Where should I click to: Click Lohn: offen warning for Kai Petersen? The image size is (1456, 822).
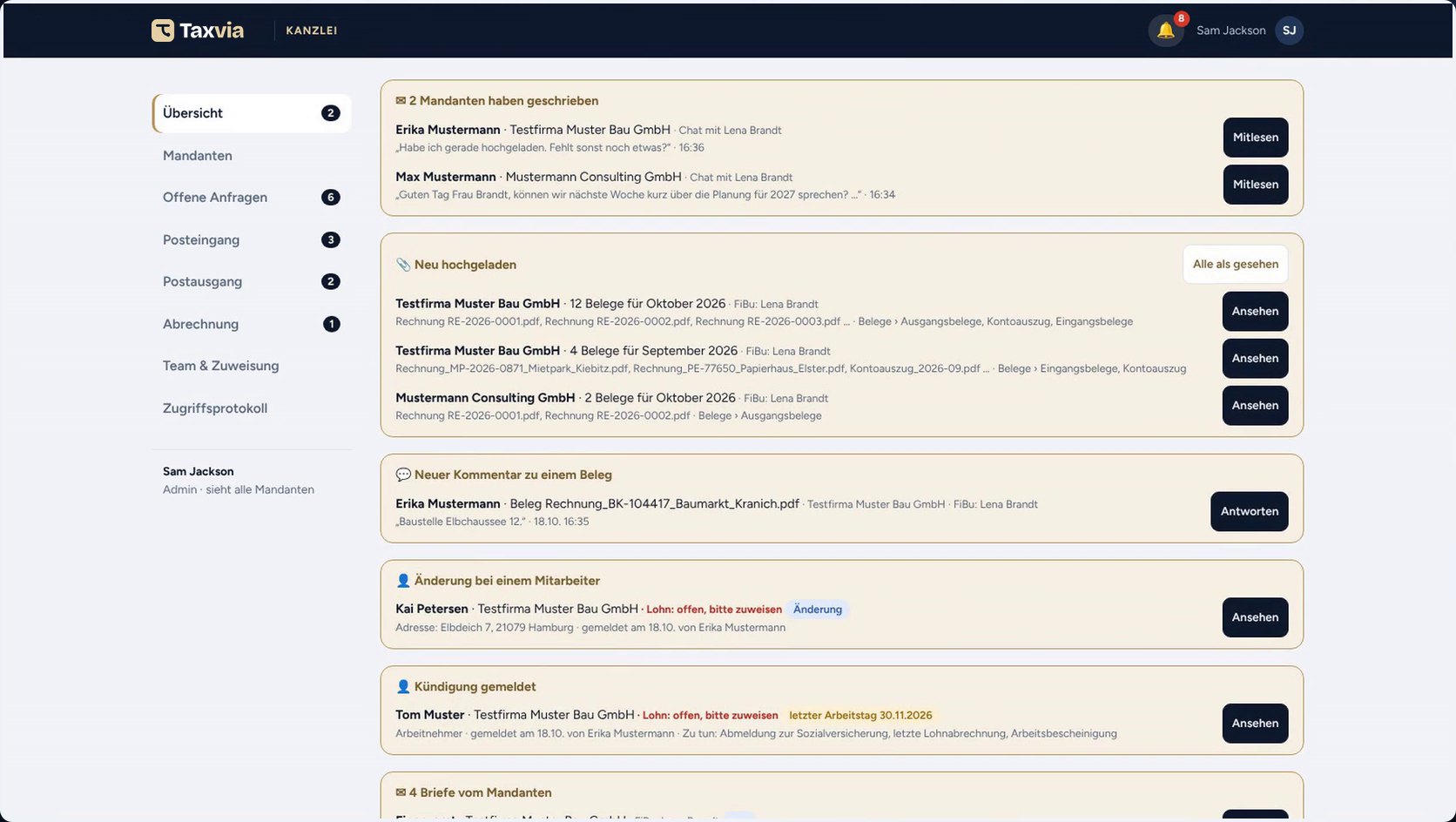(714, 610)
